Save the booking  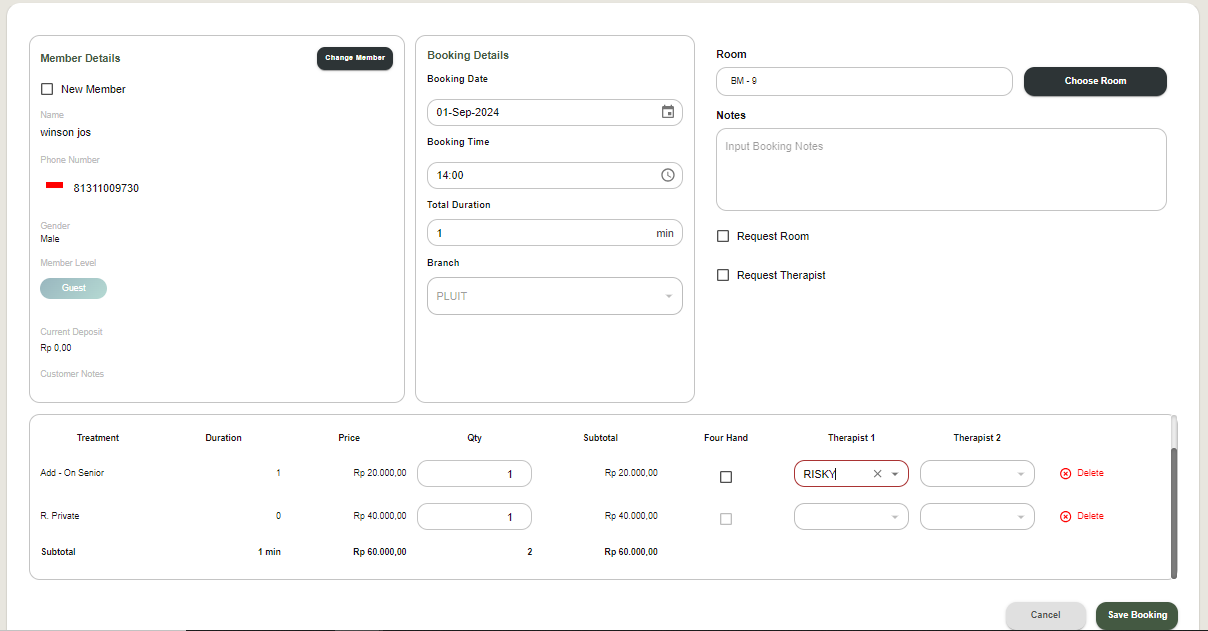coord(1137,615)
